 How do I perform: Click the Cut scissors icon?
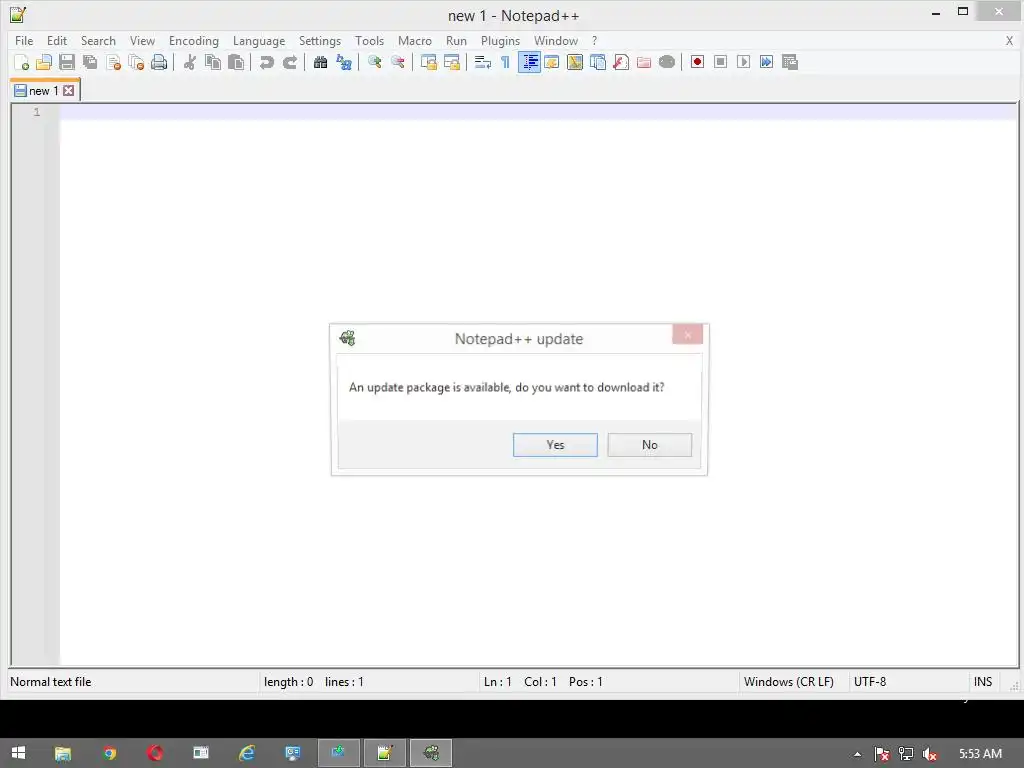[189, 62]
